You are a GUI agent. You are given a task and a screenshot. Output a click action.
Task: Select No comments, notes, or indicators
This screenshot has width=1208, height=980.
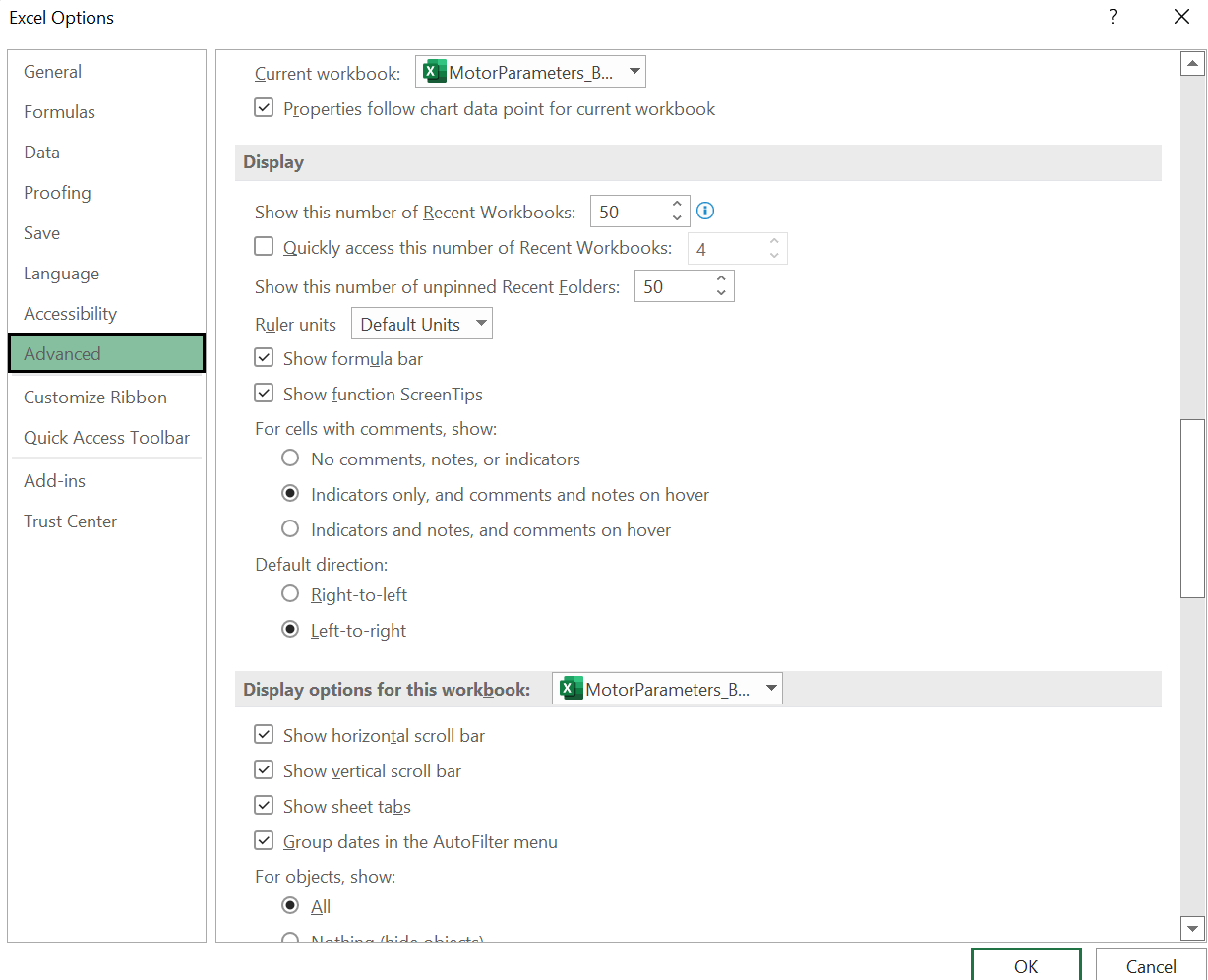pyautogui.click(x=290, y=458)
